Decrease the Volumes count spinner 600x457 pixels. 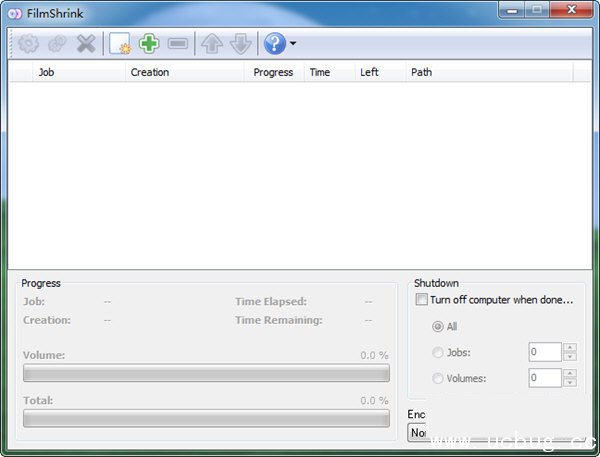570,383
